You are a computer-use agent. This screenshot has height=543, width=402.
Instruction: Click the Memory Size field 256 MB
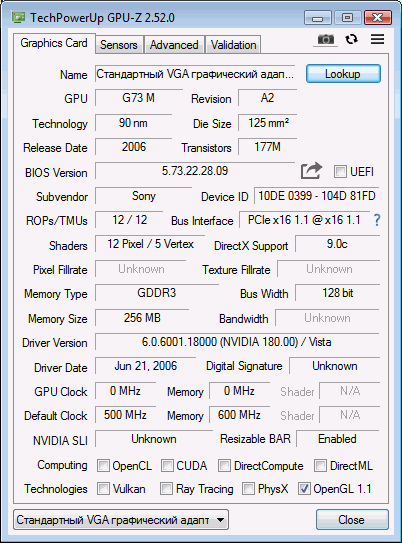click(142, 318)
